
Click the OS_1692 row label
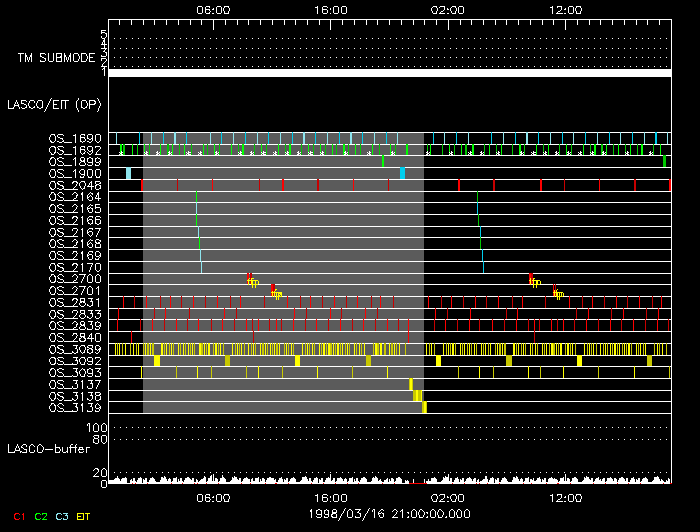75,150
